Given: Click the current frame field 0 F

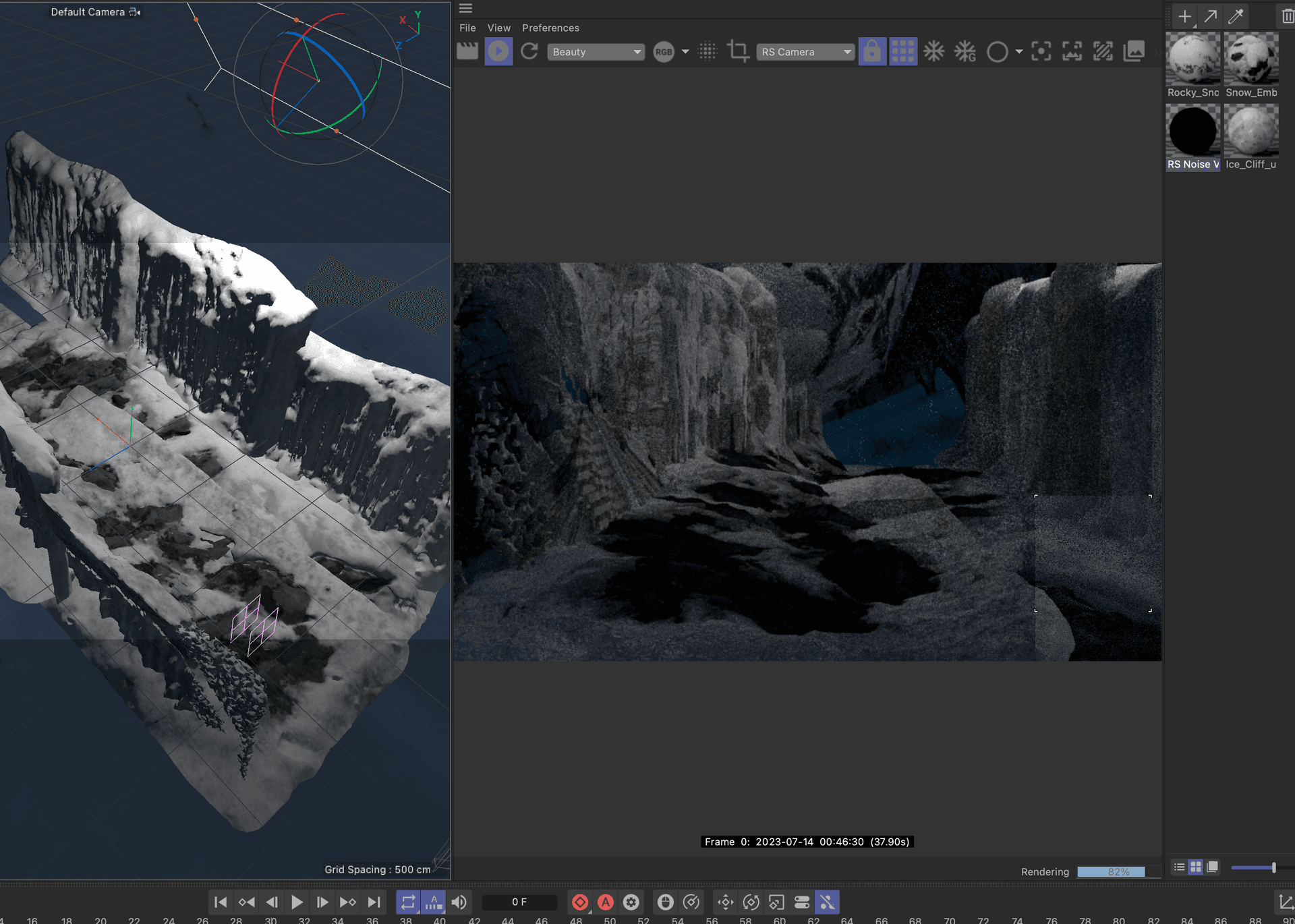Looking at the screenshot, I should pyautogui.click(x=519, y=902).
